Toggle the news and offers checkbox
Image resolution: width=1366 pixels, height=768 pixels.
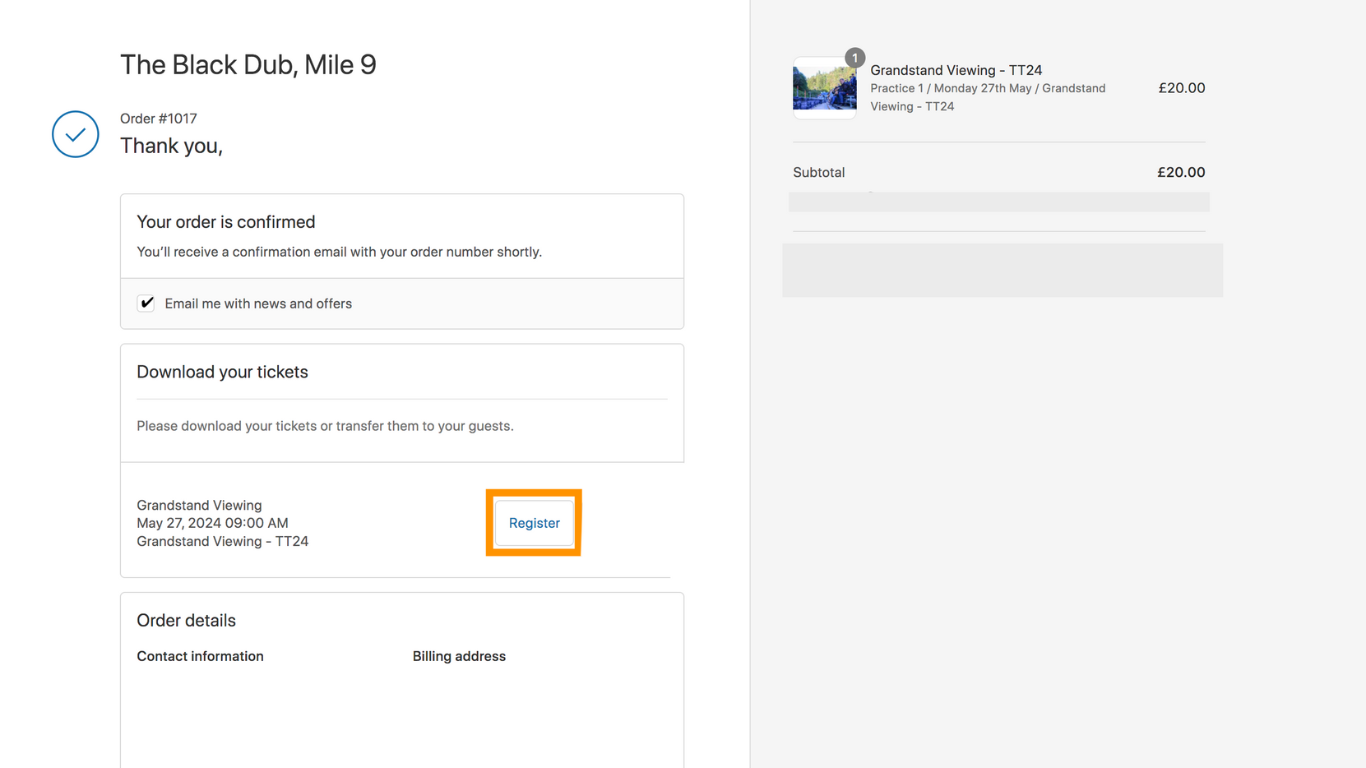click(x=146, y=303)
